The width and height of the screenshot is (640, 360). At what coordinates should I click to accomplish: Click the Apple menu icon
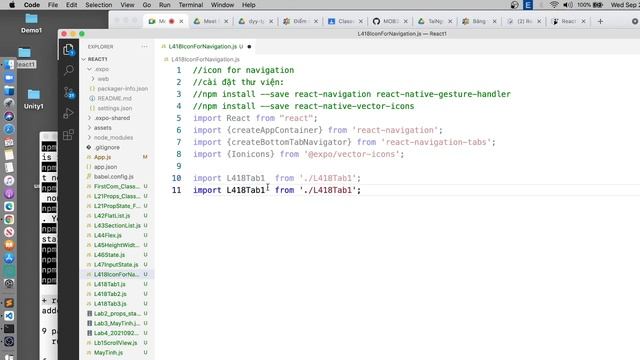click(x=12, y=5)
